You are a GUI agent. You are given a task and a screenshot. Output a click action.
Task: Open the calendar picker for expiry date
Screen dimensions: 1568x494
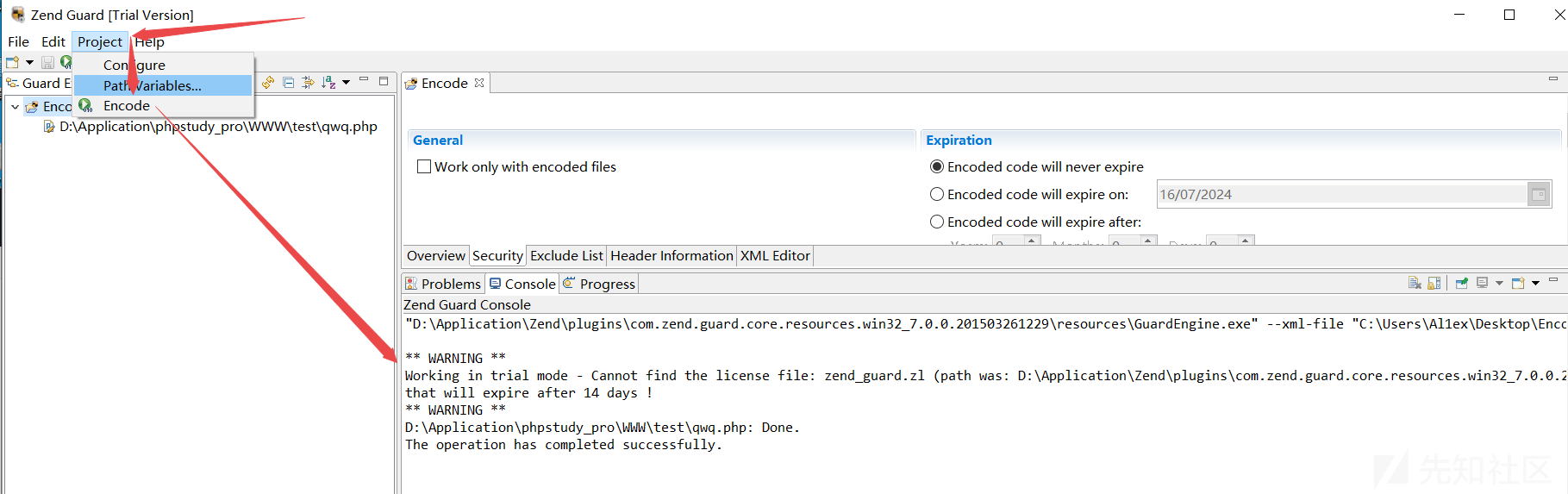tap(1539, 195)
